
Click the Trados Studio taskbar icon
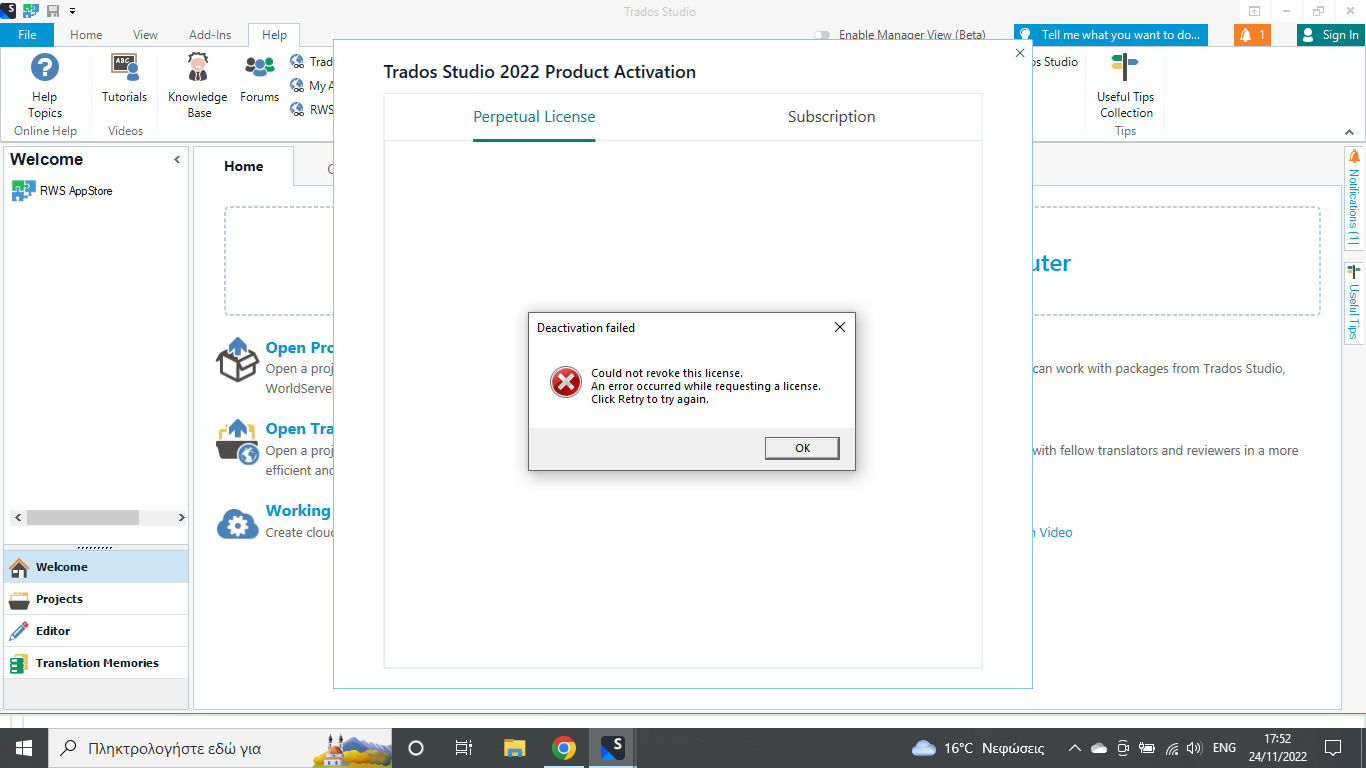point(613,748)
